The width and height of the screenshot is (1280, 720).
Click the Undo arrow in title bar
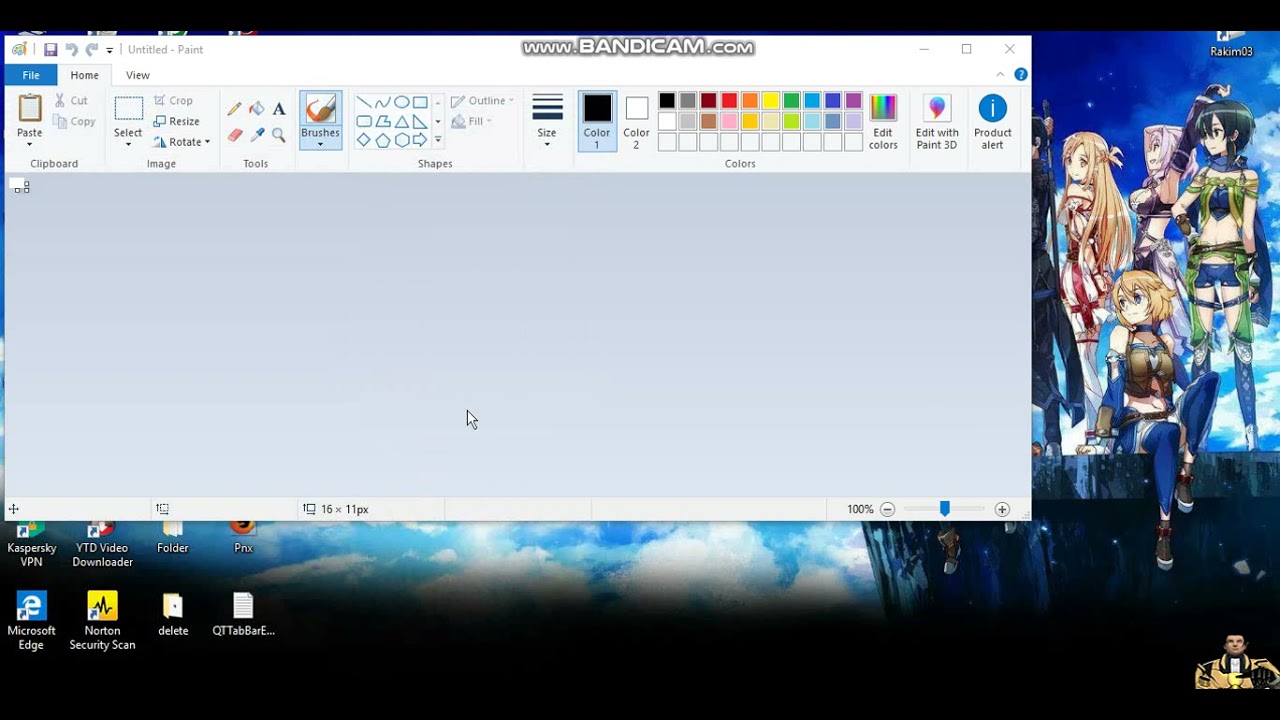point(71,49)
